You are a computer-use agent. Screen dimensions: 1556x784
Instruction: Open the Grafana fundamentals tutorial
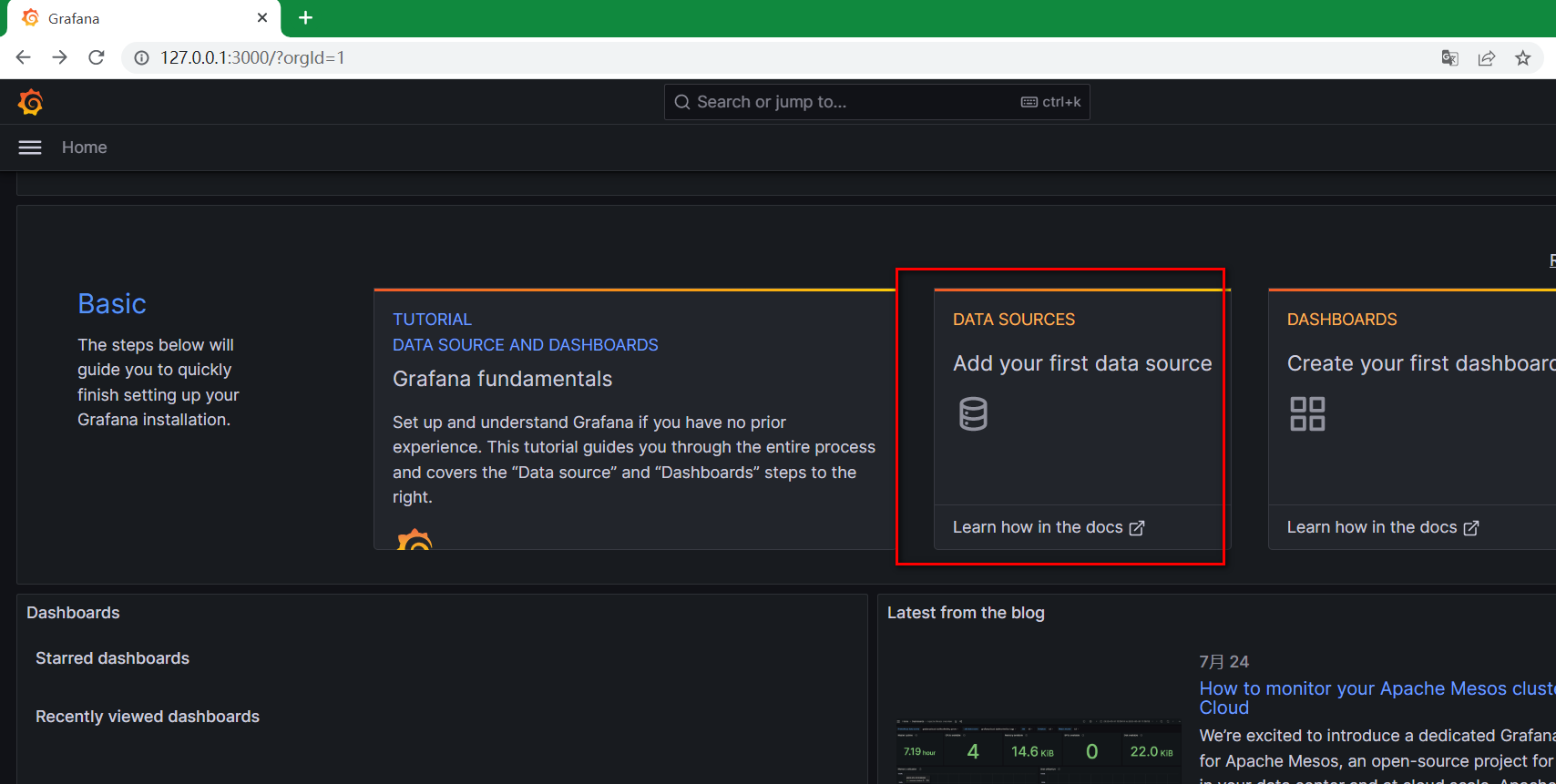coord(503,379)
